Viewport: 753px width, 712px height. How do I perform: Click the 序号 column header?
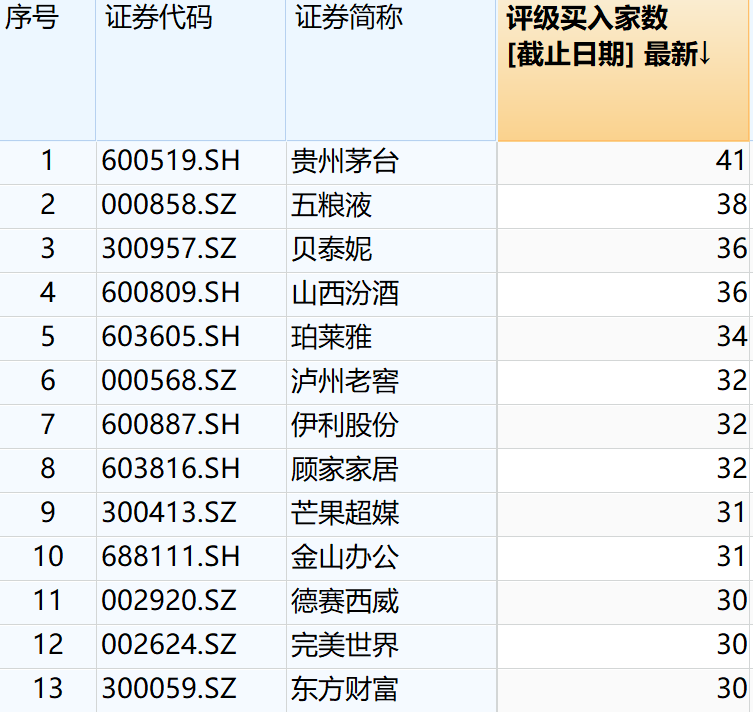click(x=48, y=70)
